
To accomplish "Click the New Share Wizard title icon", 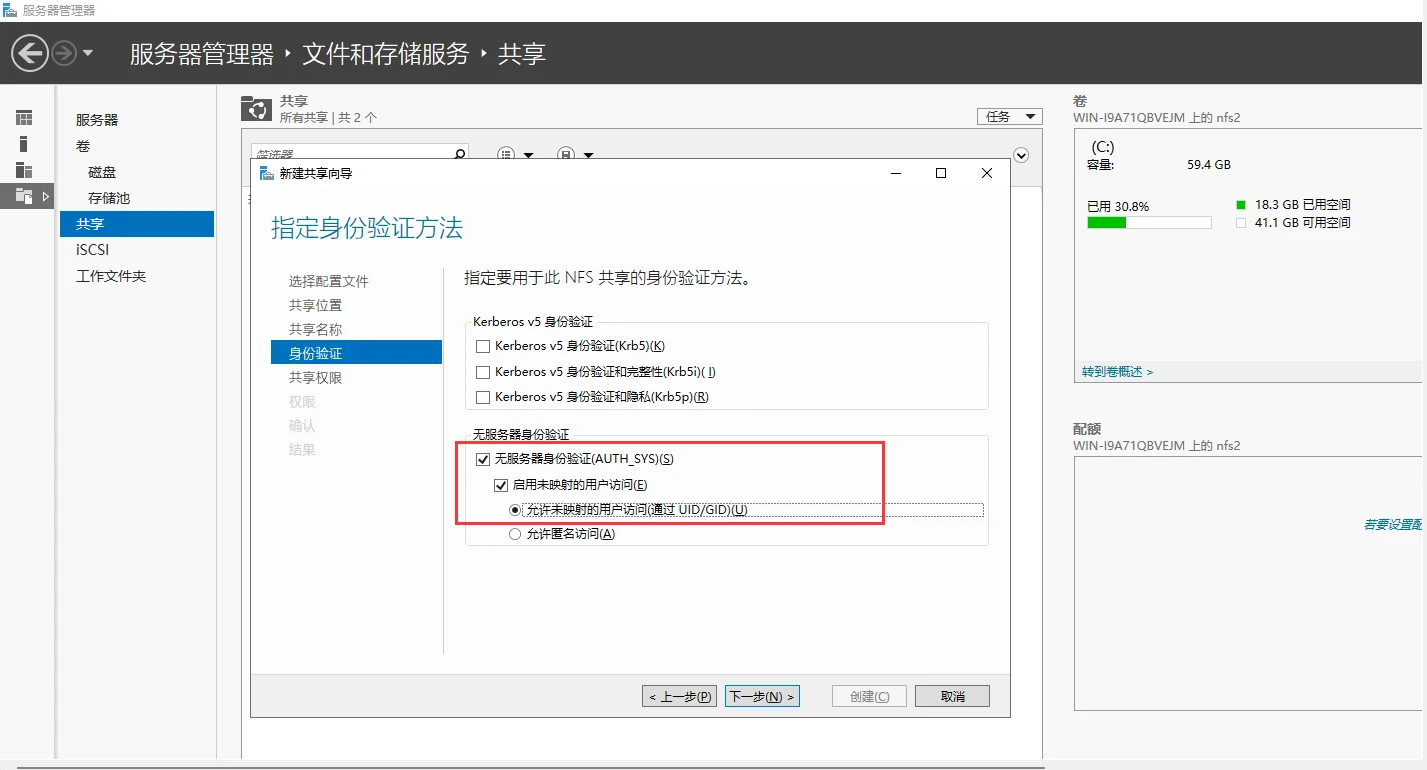I will (266, 173).
